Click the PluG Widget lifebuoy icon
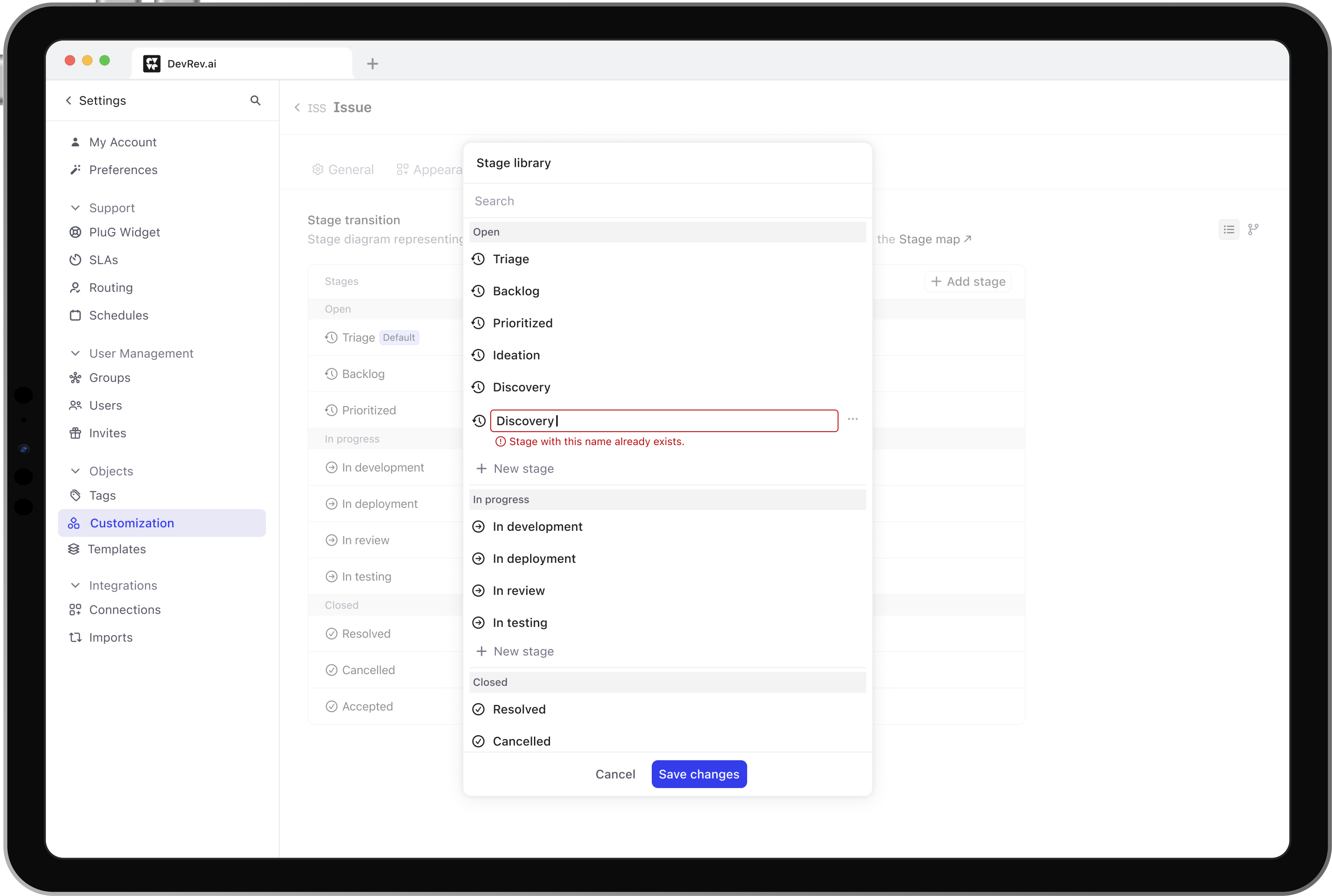The height and width of the screenshot is (896, 1332). click(75, 232)
